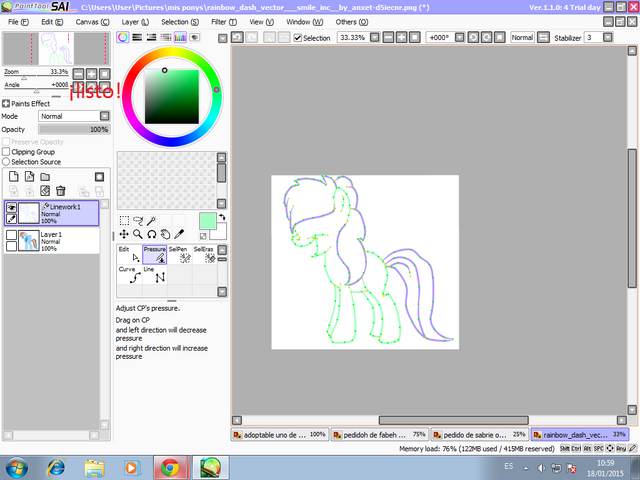Choose the SelEras linework tool
640x480 pixels.
point(204,255)
